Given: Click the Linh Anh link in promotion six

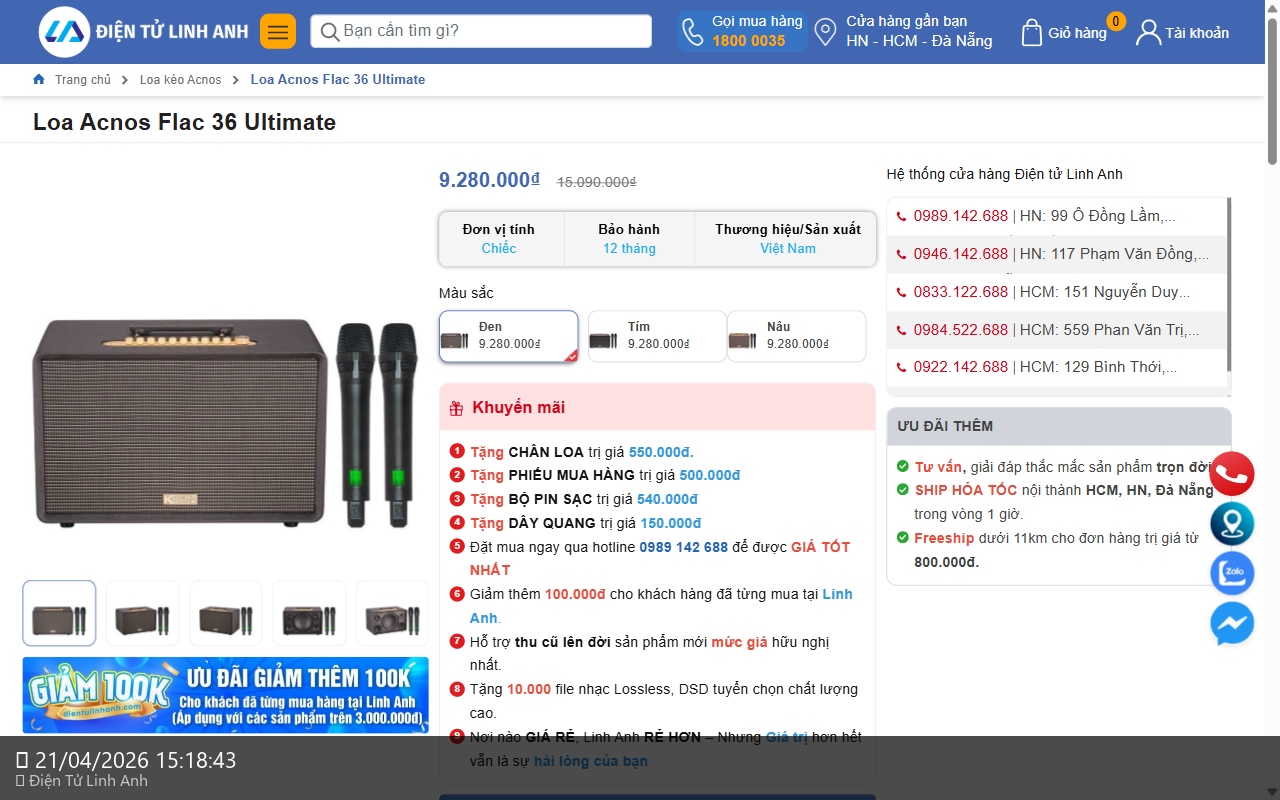Looking at the screenshot, I should tap(661, 606).
